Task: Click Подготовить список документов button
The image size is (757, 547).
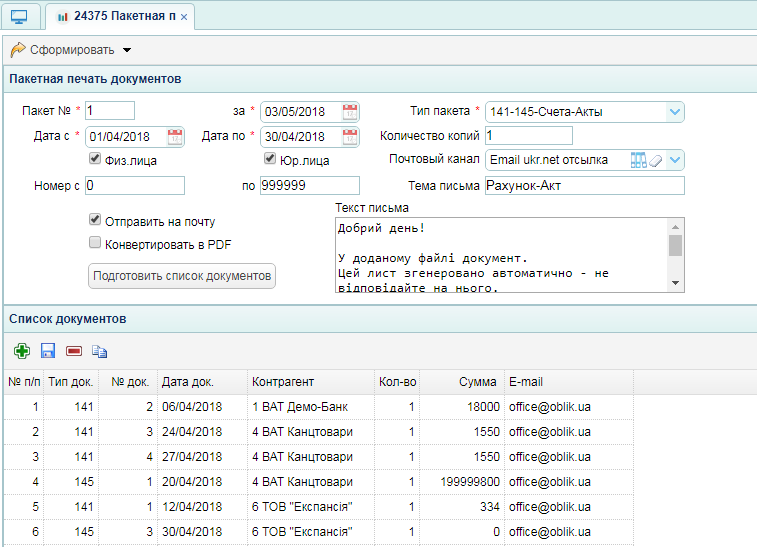Action: 182,276
